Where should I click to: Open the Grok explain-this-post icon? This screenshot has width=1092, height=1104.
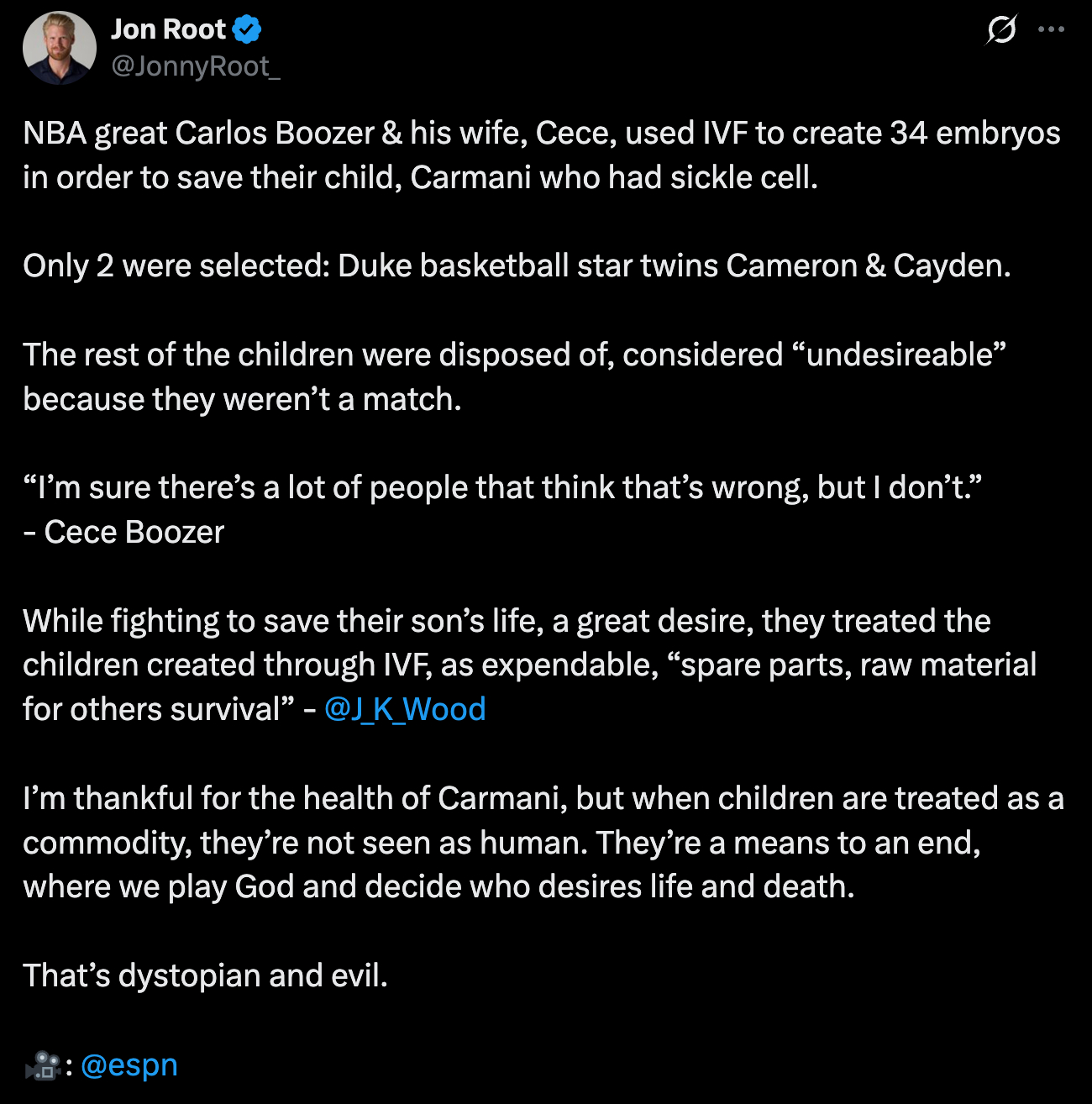pos(1001,30)
